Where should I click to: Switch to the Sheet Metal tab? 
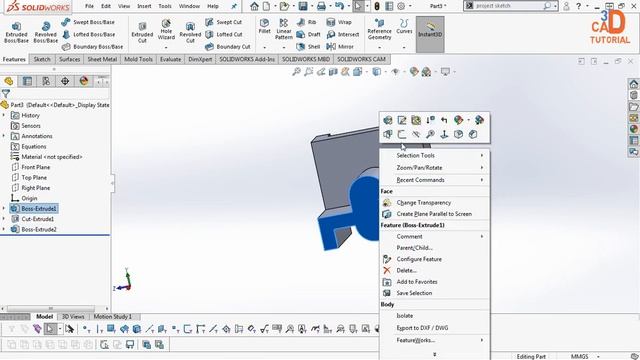(x=102, y=59)
